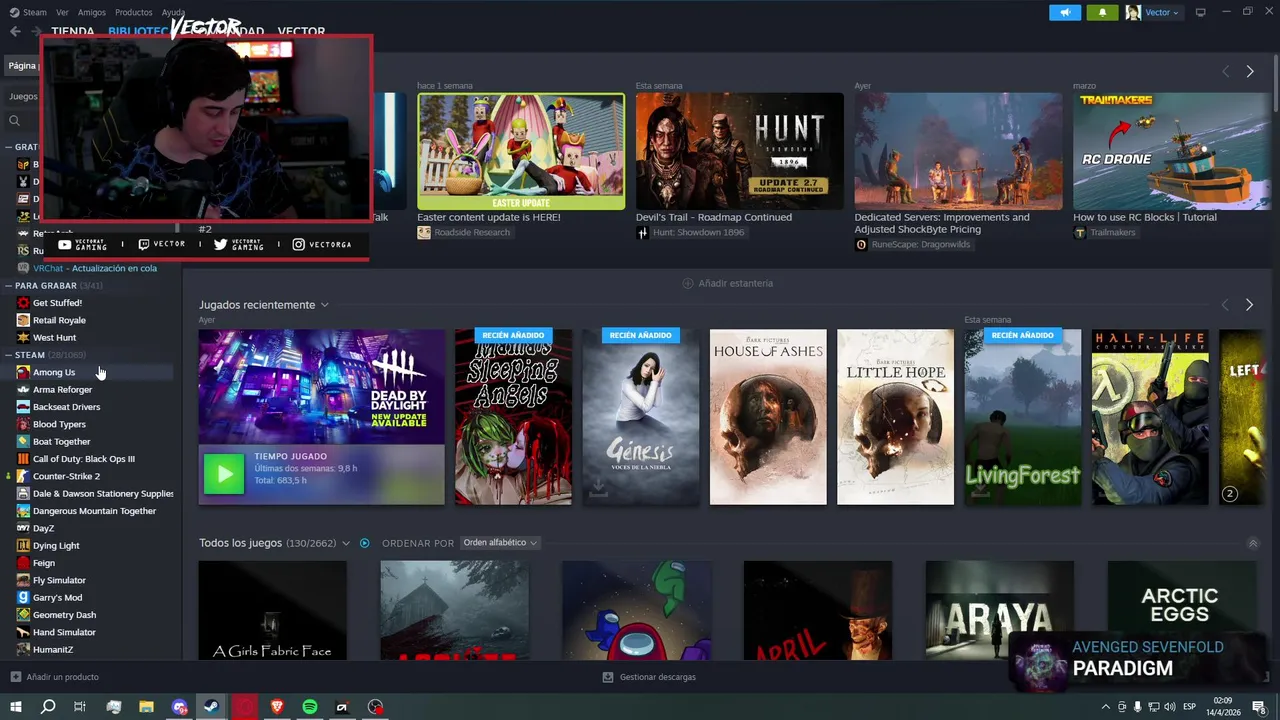The width and height of the screenshot is (1280, 720).
Task: Open the blue announcements megaphone button
Action: [1065, 12]
